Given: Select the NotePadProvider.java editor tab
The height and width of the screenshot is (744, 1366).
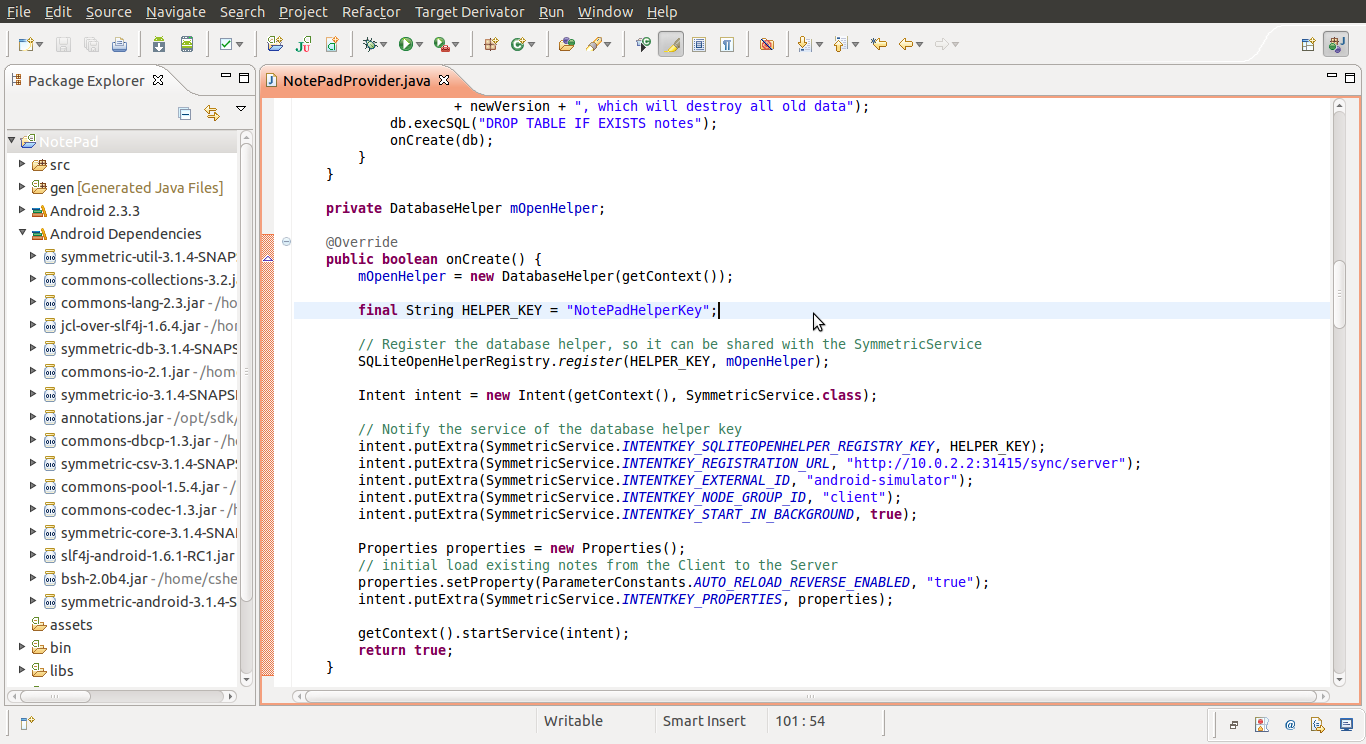Looking at the screenshot, I should tap(357, 80).
